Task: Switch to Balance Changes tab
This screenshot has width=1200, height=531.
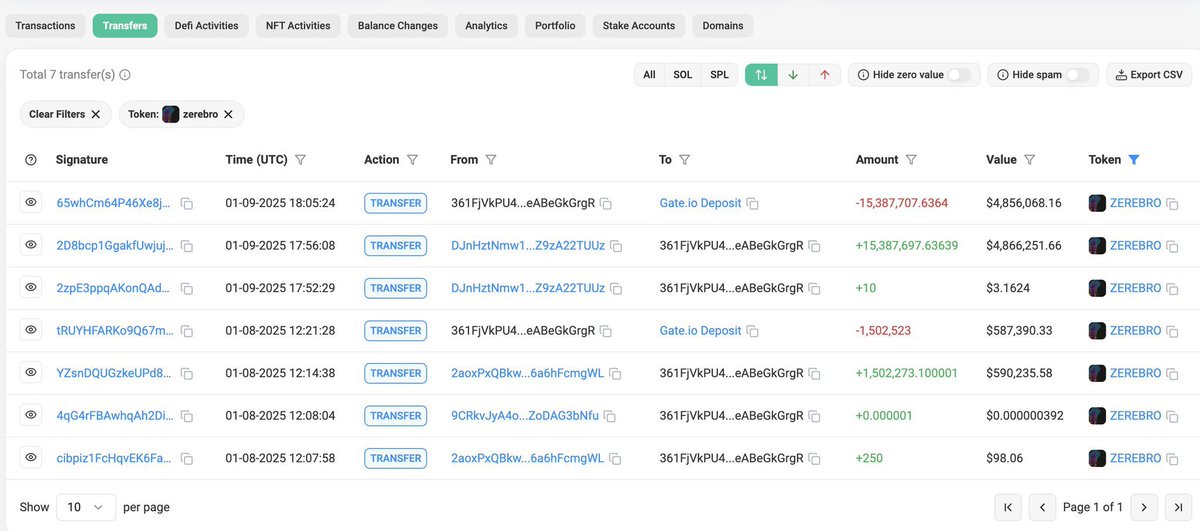Action: [398, 26]
